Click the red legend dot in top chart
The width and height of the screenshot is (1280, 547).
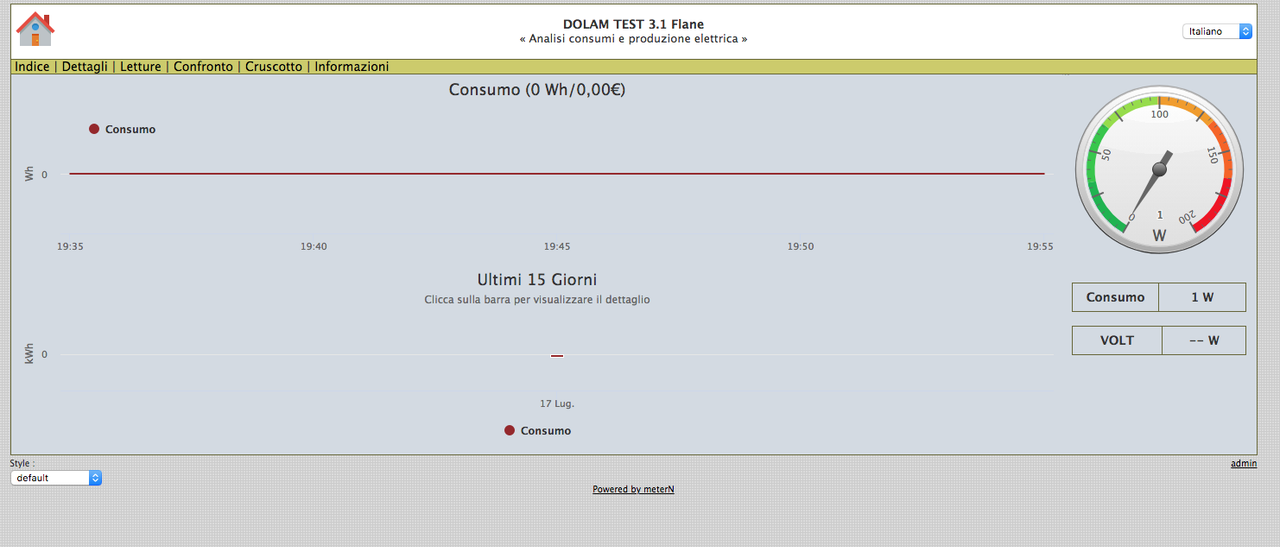[94, 129]
